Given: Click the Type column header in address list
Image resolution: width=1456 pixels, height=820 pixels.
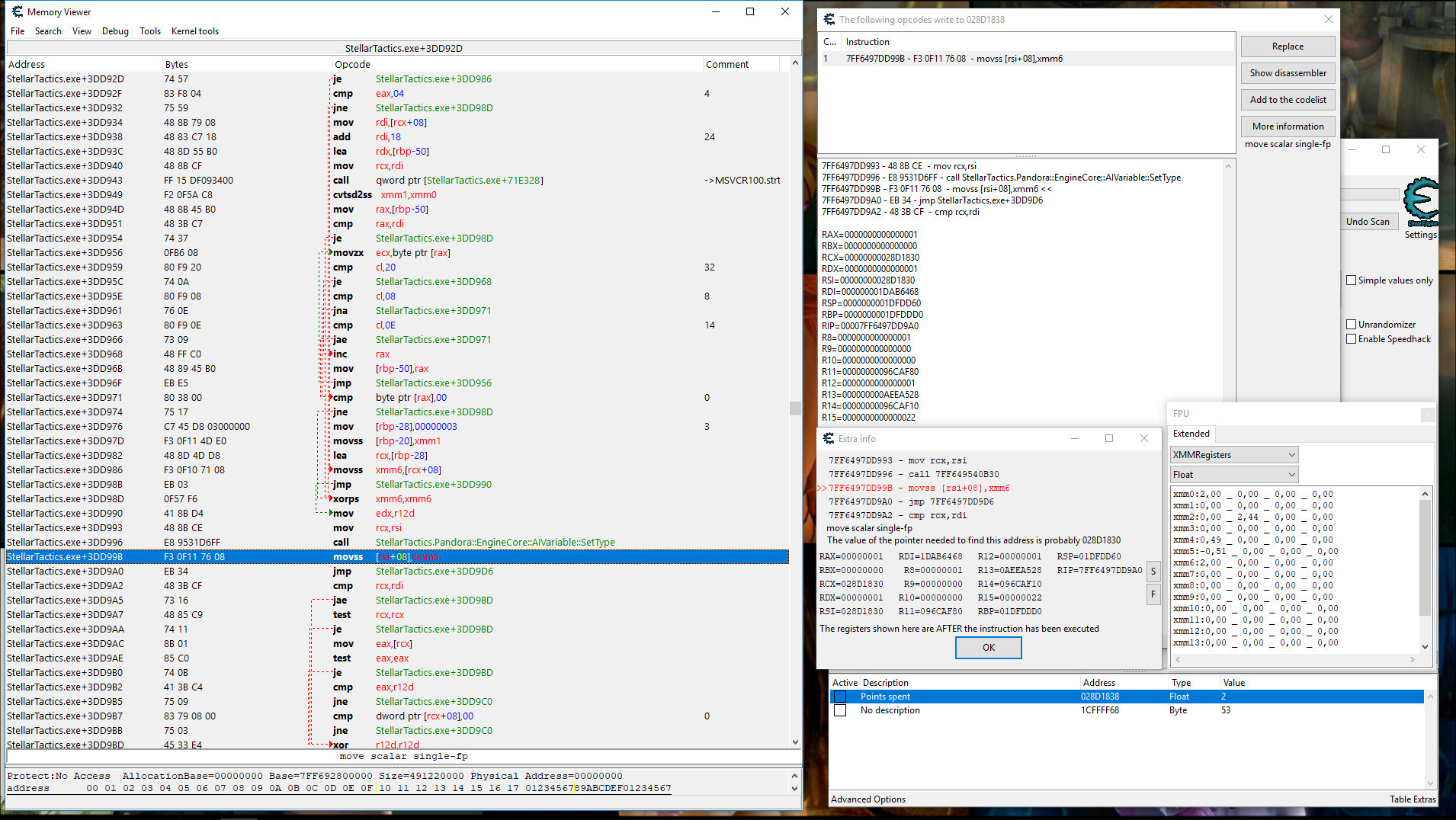Looking at the screenshot, I should [x=1194, y=683].
